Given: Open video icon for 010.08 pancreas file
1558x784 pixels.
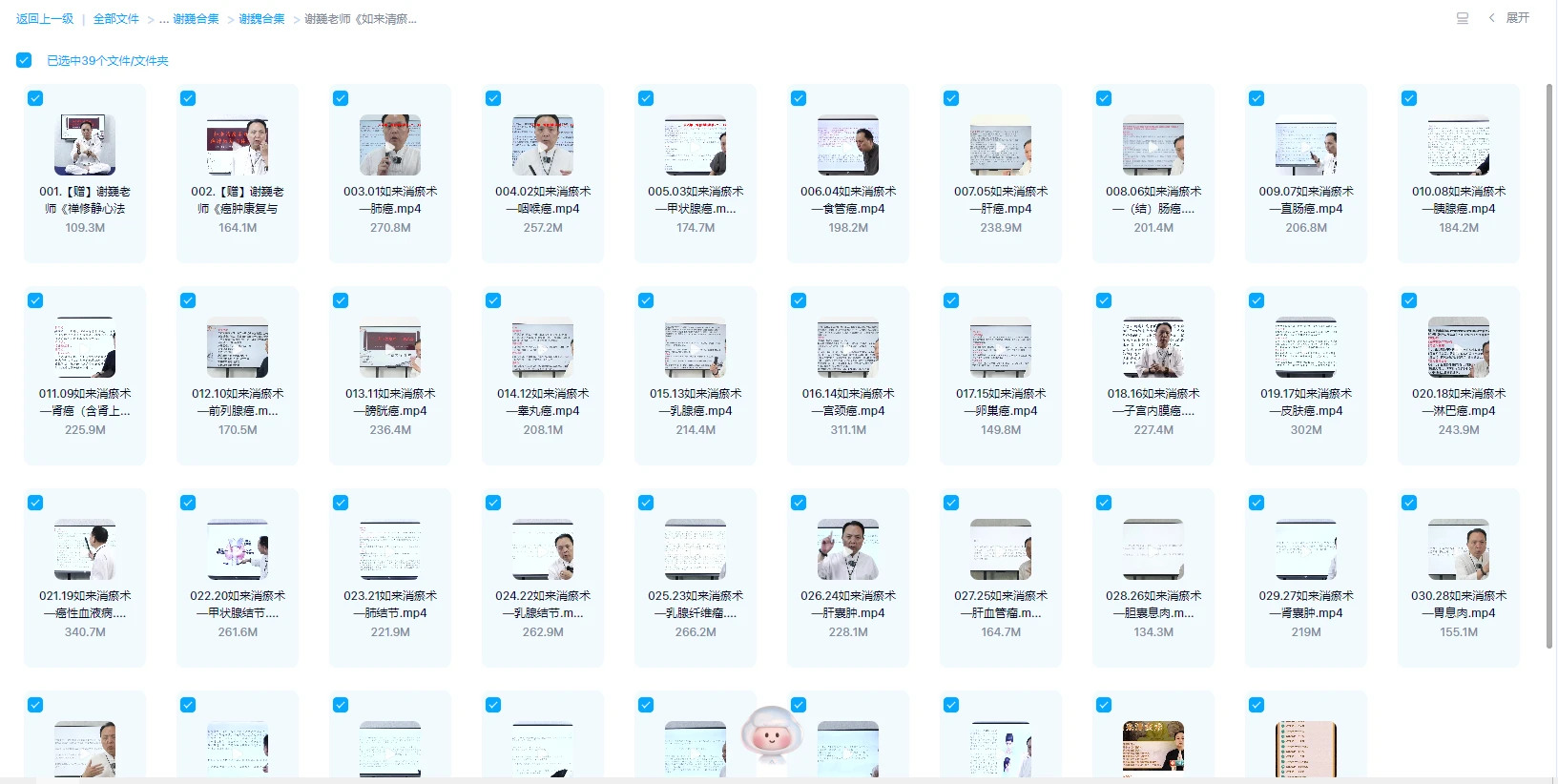Looking at the screenshot, I should pyautogui.click(x=1458, y=145).
